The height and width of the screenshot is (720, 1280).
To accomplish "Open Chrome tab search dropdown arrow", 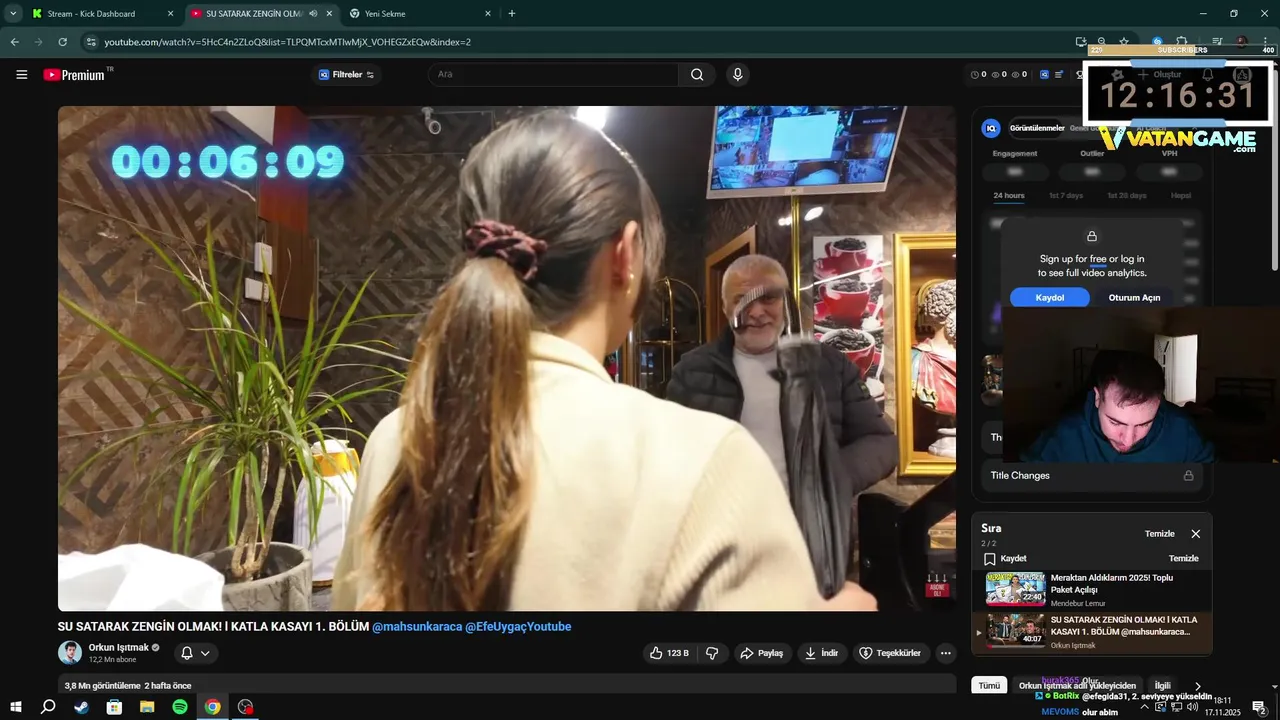I will pos(13,14).
